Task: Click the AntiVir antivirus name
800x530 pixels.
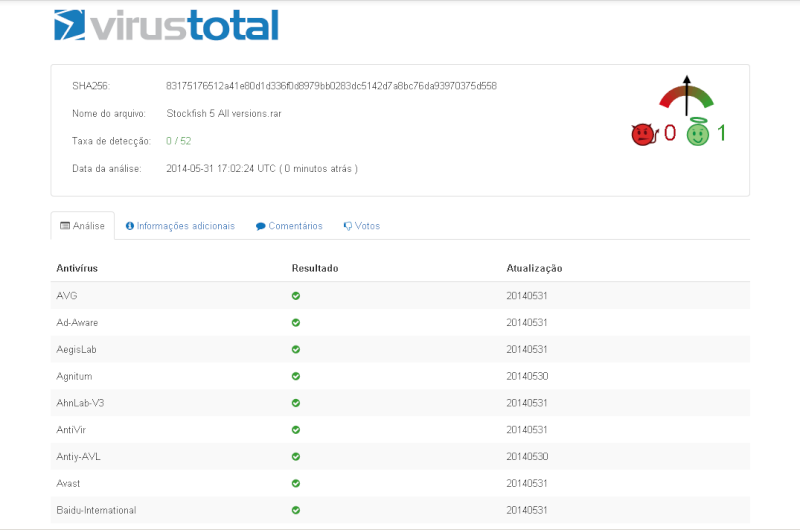Action: [x=71, y=430]
